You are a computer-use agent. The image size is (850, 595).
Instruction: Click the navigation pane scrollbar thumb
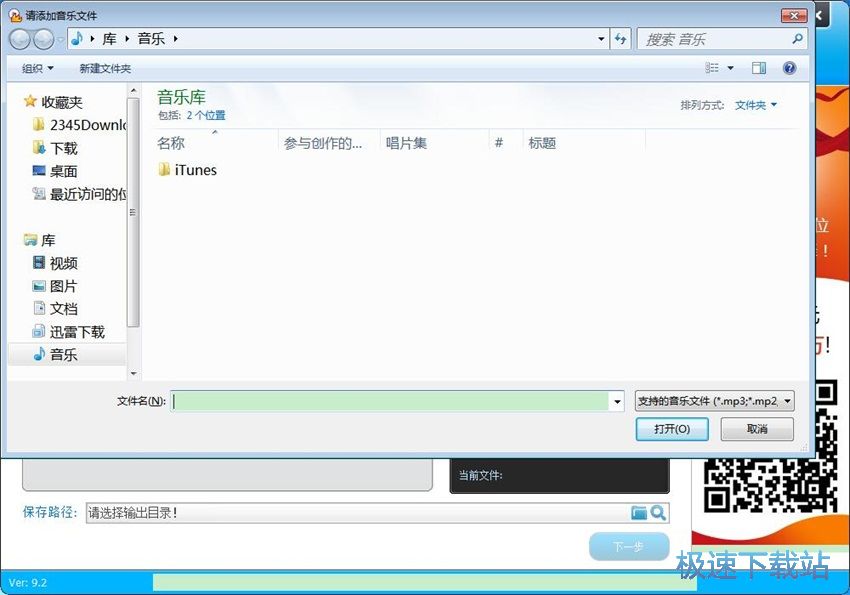point(133,212)
